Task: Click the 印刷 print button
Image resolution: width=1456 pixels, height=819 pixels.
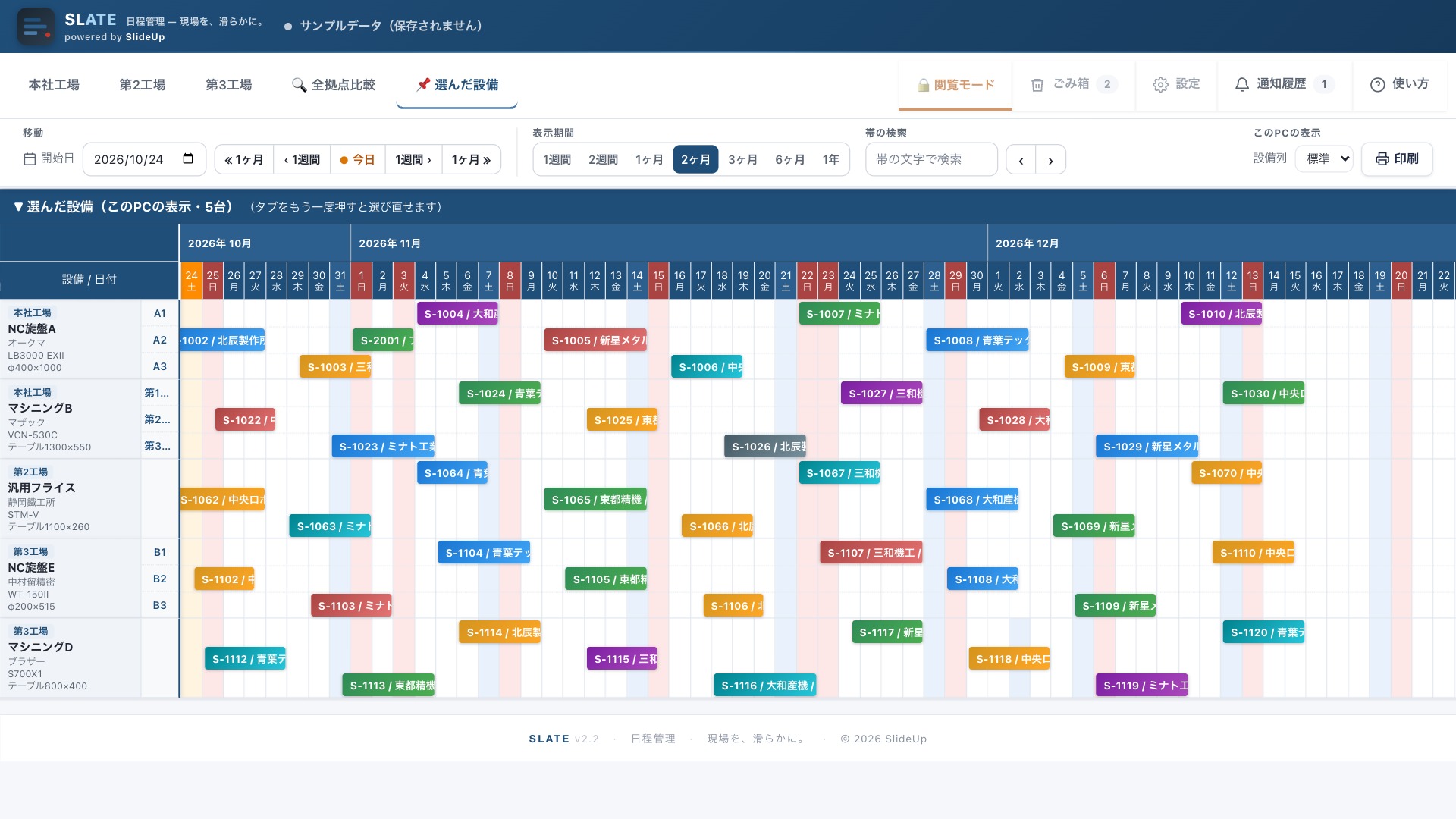Action: pyautogui.click(x=1397, y=159)
